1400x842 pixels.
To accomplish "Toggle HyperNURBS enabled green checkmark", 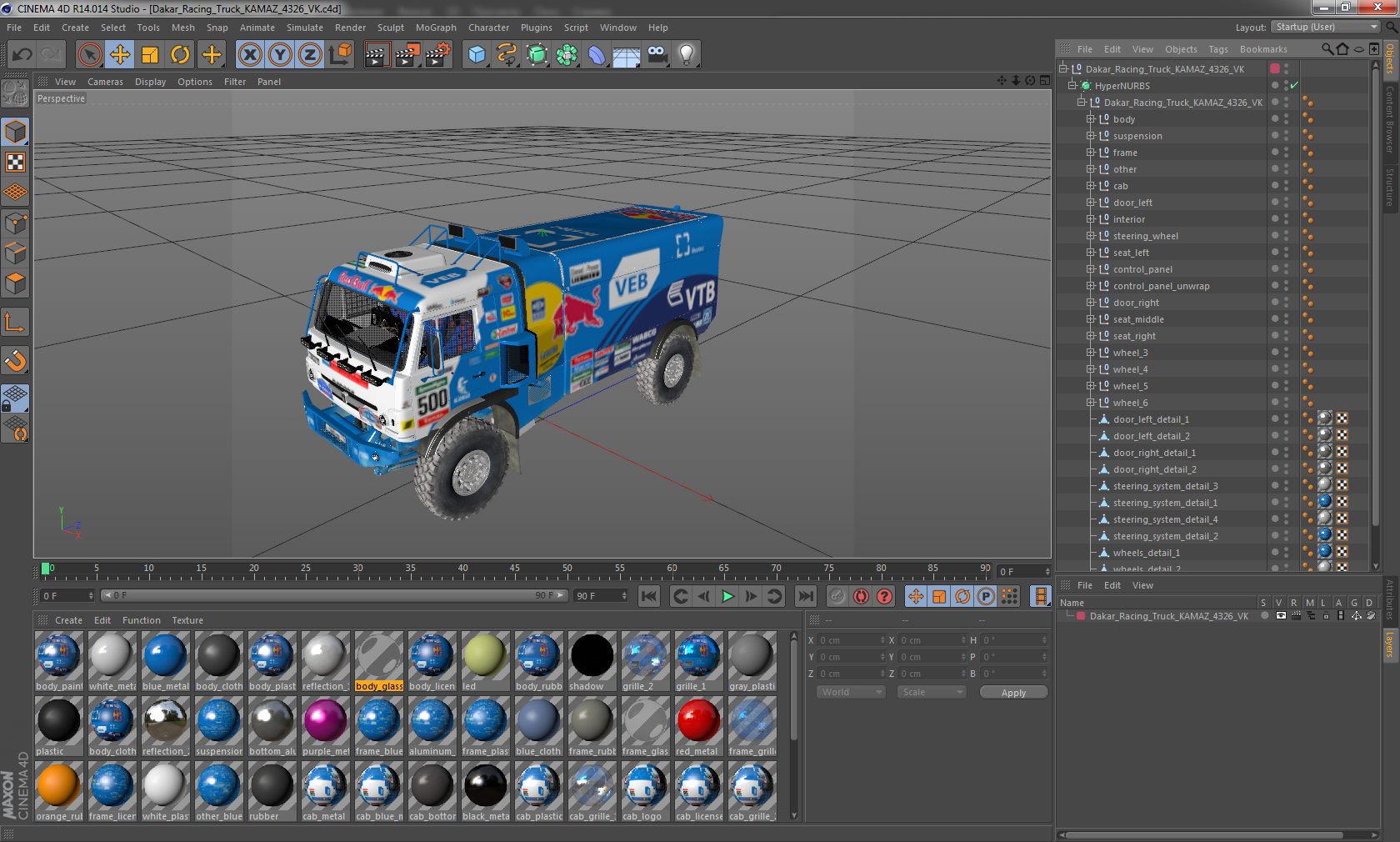I will (x=1294, y=86).
